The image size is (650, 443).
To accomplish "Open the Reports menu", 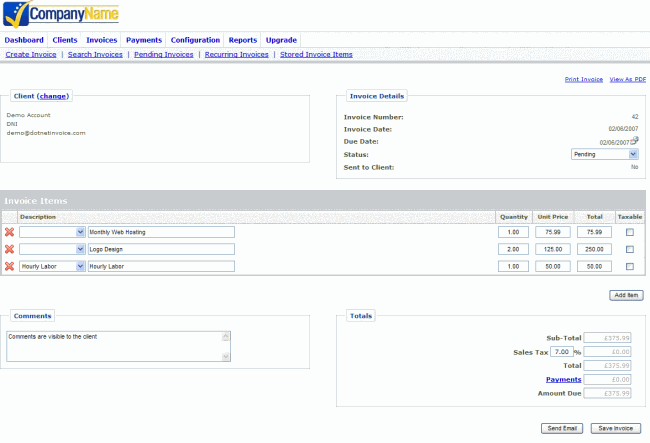I will pos(243,40).
